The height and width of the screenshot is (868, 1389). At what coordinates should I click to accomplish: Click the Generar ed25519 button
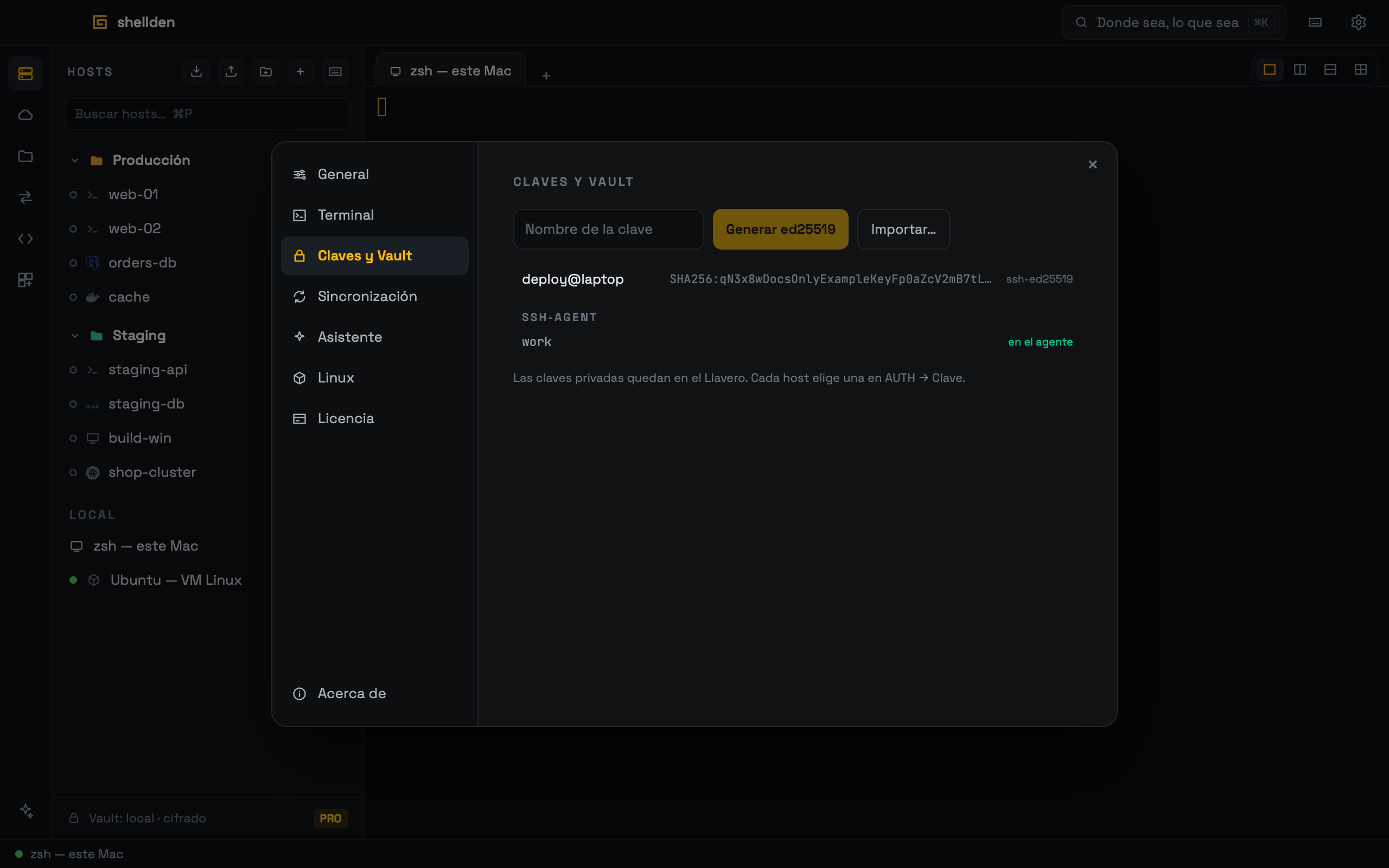click(x=780, y=229)
